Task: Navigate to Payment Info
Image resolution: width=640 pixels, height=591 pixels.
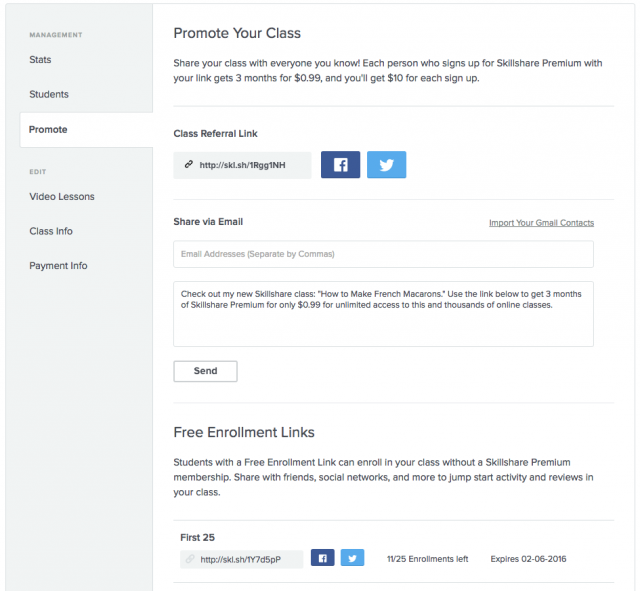Action: click(x=58, y=266)
